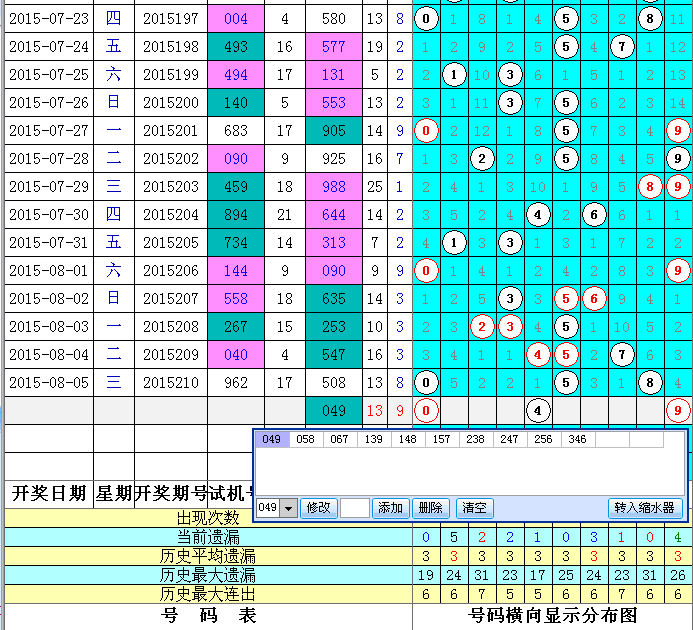Select the 247 entry in the number list
Screen dimensions: 693x630
pyautogui.click(x=510, y=439)
